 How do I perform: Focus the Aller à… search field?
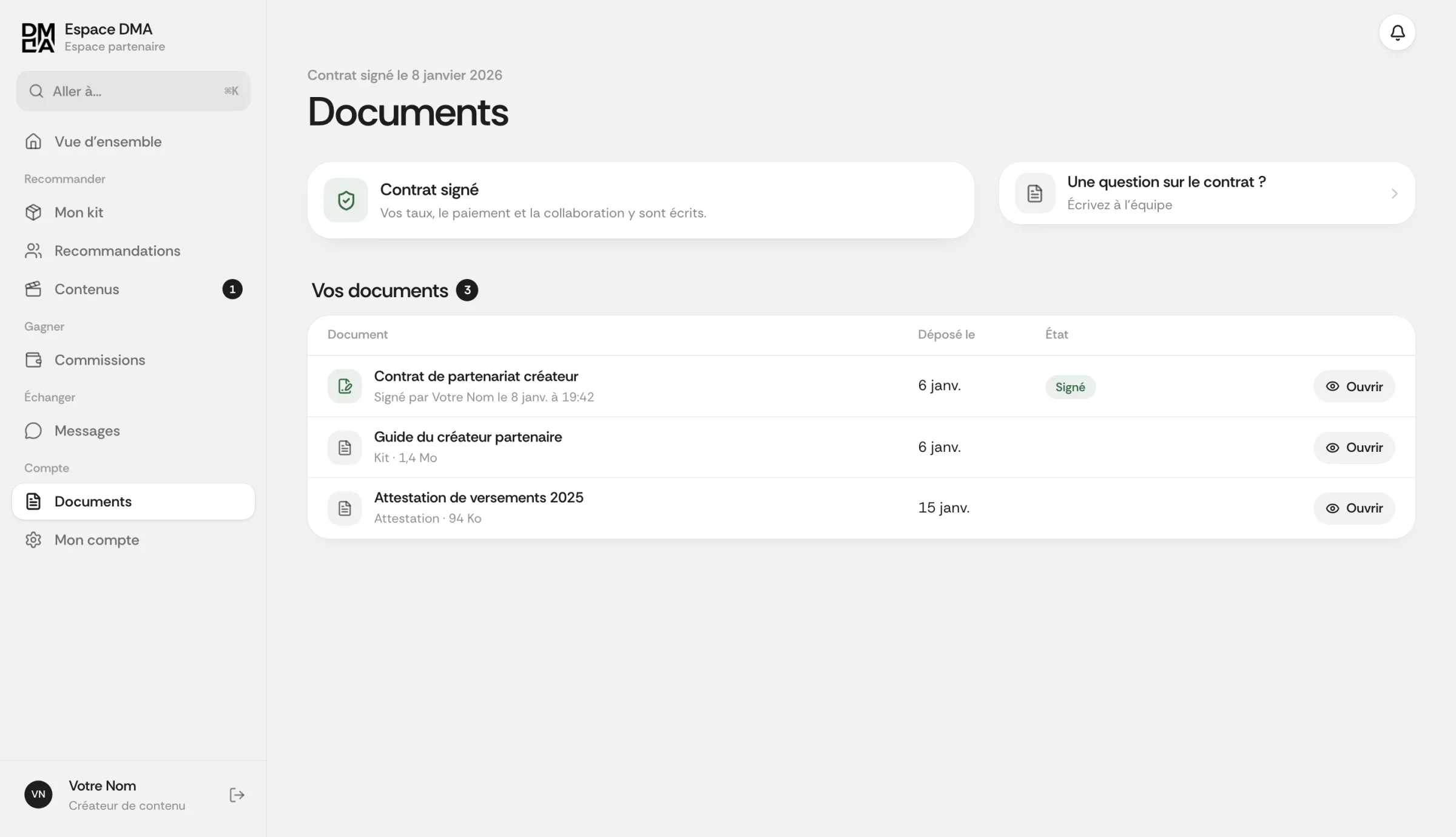[x=133, y=91]
